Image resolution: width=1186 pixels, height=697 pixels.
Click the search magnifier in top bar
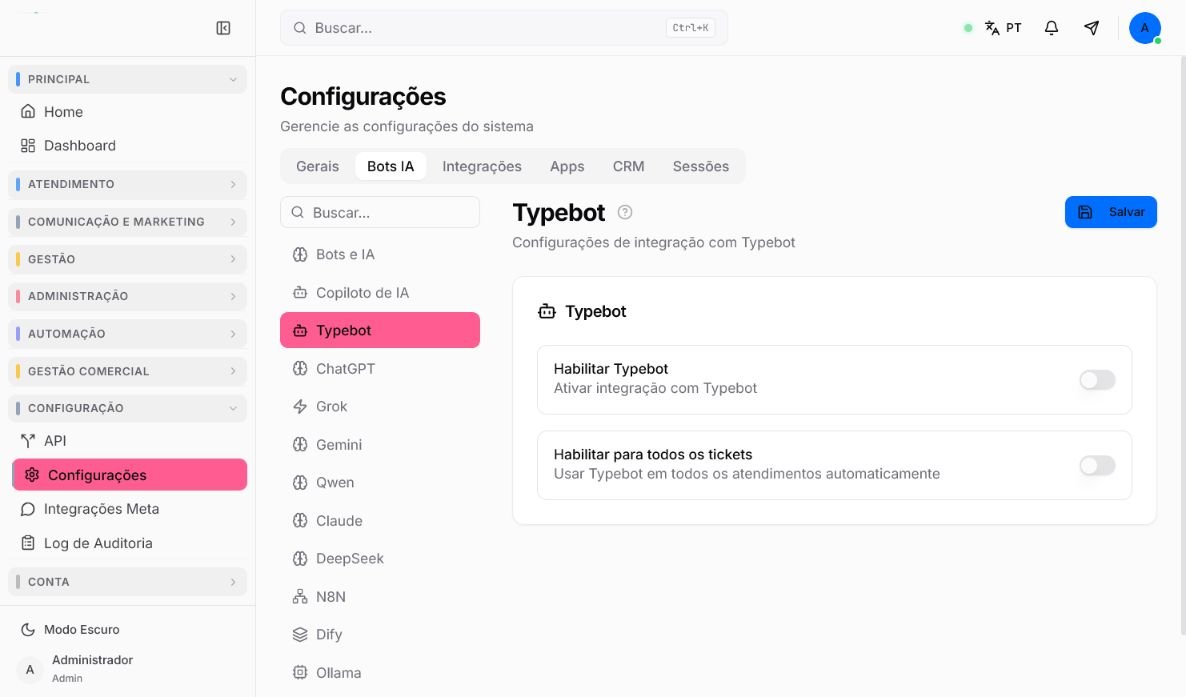point(300,28)
